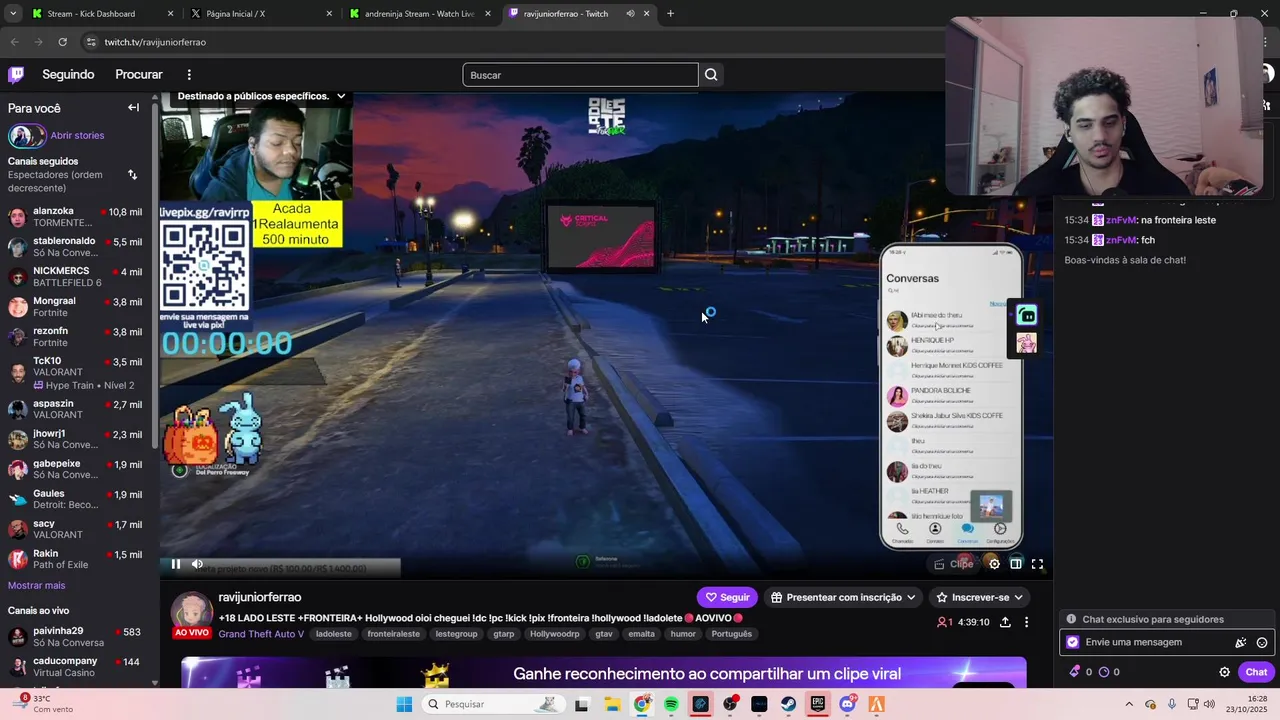Open Discord from the taskbar
This screenshot has width=1280, height=720.
tap(848, 704)
